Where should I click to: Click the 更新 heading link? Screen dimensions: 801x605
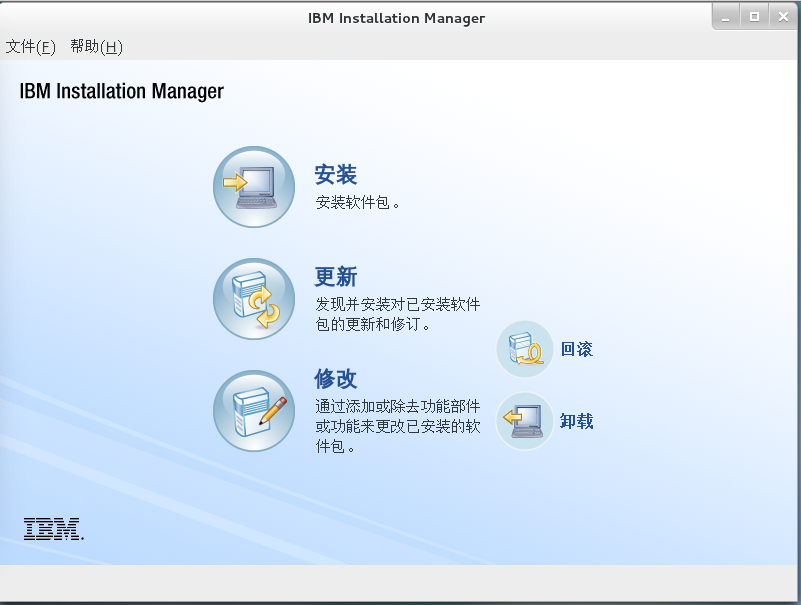pos(336,277)
